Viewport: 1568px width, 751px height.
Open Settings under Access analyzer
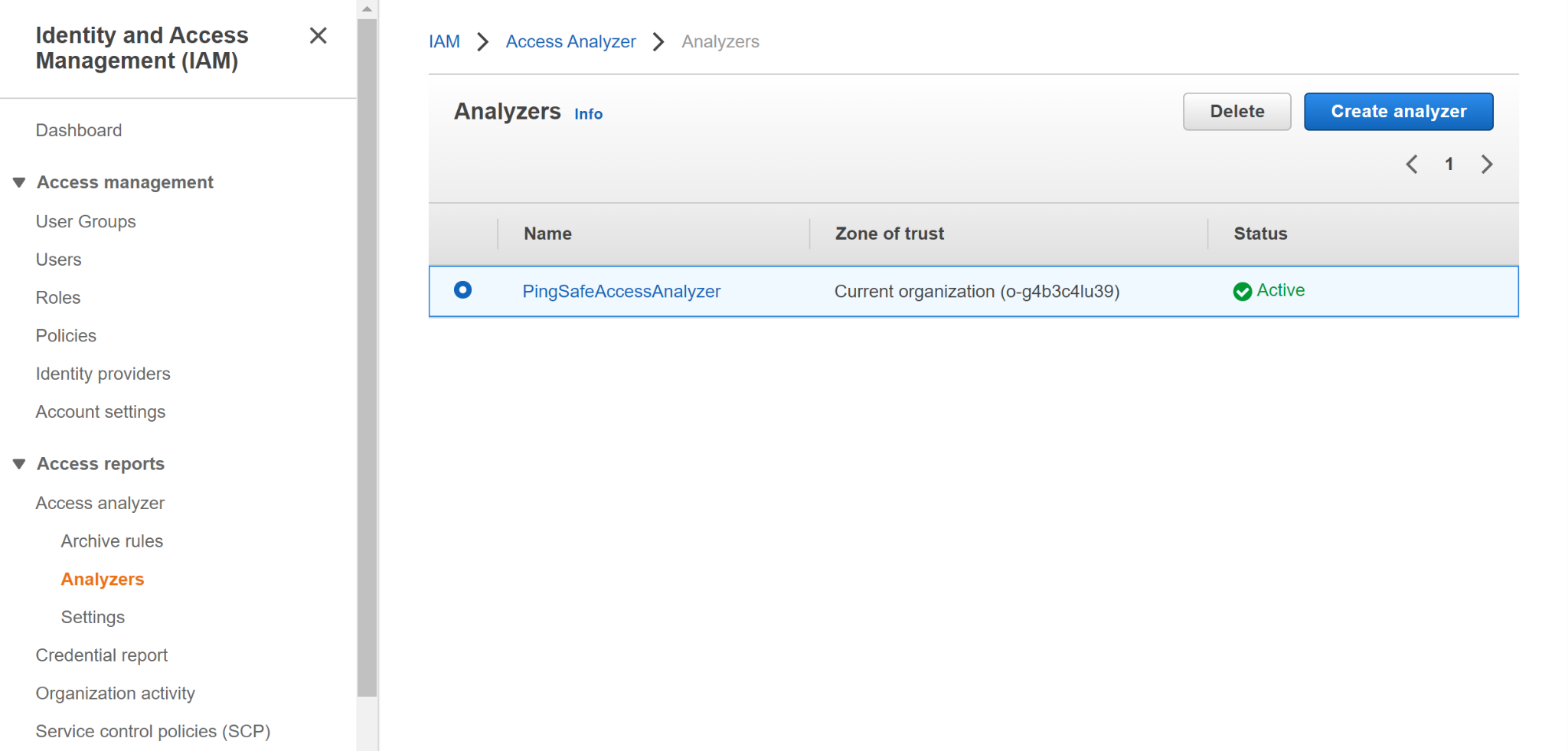pyautogui.click(x=93, y=617)
